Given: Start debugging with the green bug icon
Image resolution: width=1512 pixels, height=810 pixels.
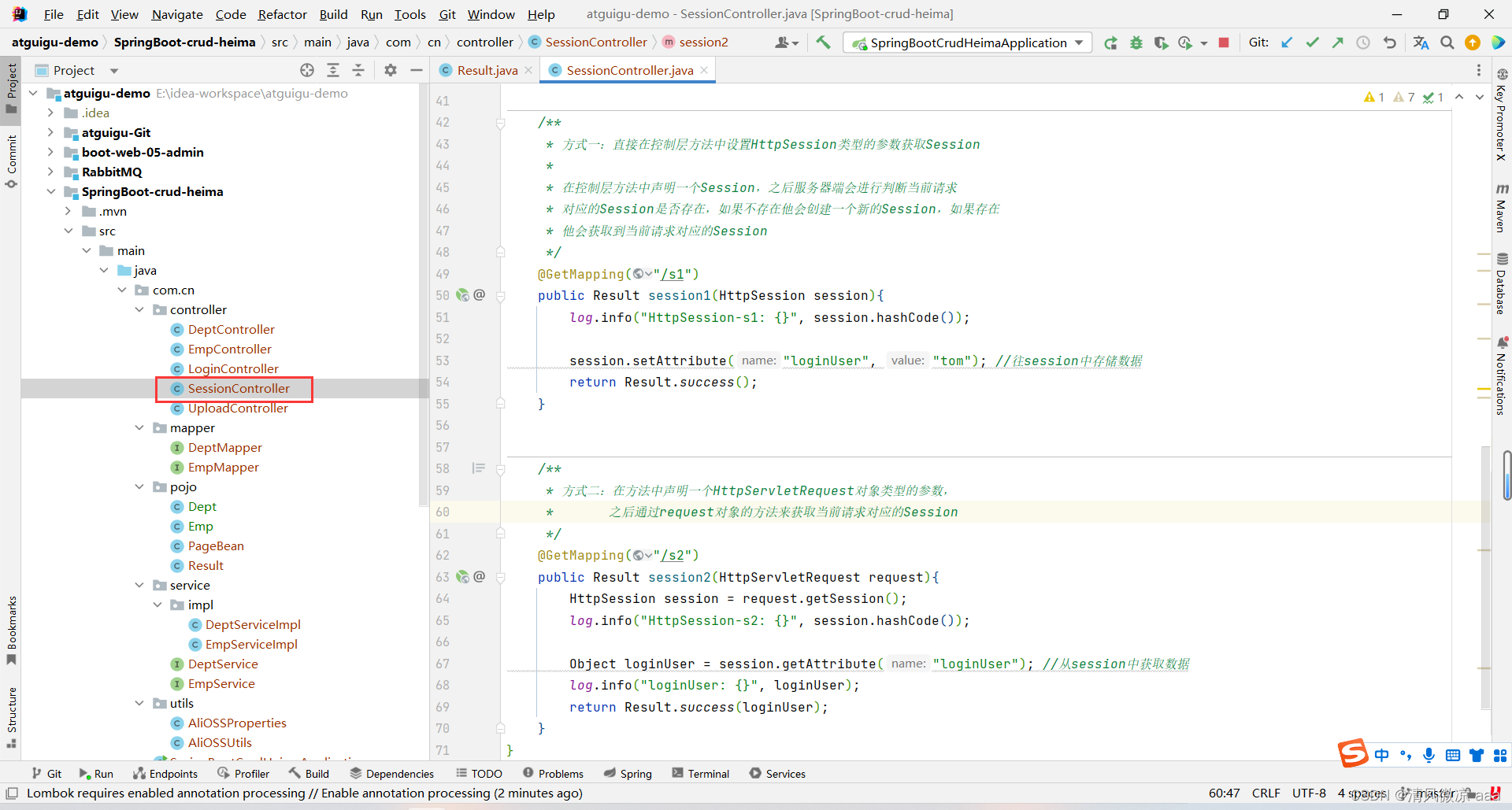Looking at the screenshot, I should [1136, 43].
